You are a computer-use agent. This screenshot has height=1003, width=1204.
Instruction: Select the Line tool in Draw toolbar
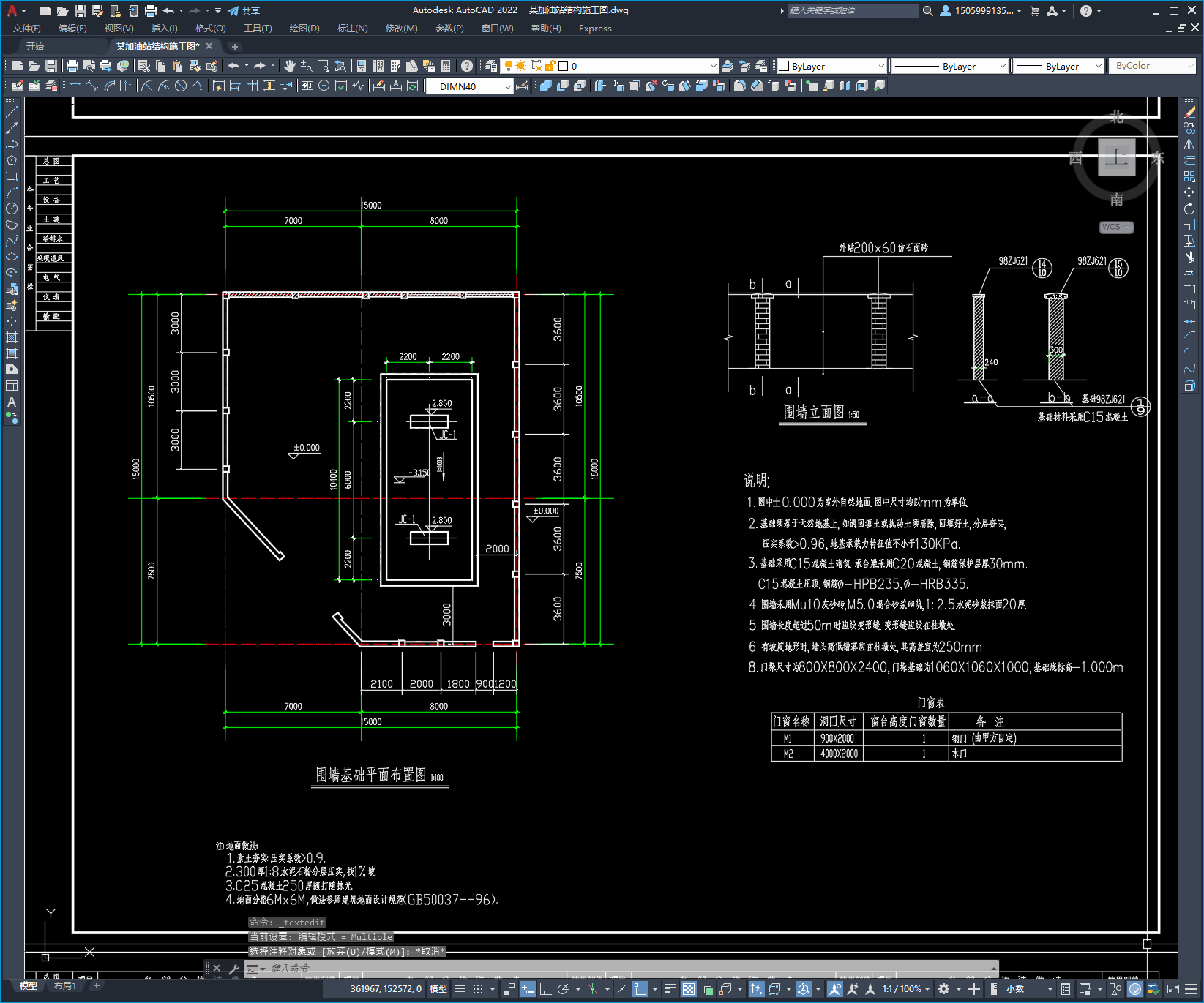(x=12, y=112)
